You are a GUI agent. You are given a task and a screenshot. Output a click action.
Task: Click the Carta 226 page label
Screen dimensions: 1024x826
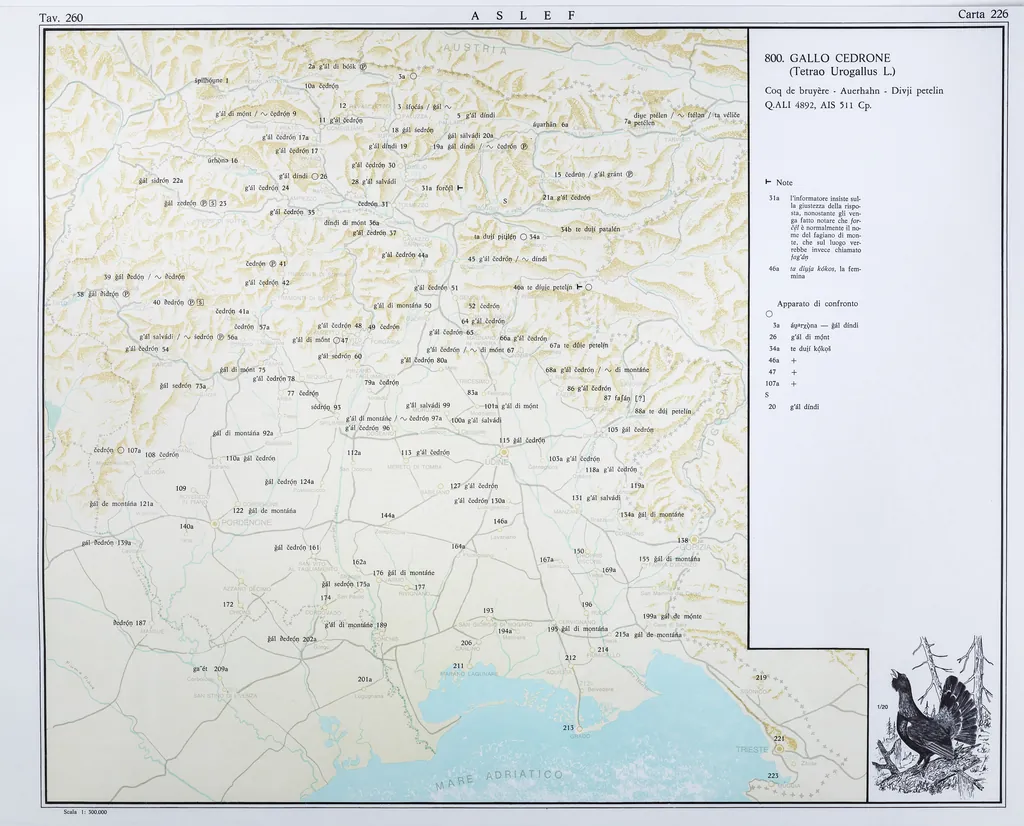[982, 14]
